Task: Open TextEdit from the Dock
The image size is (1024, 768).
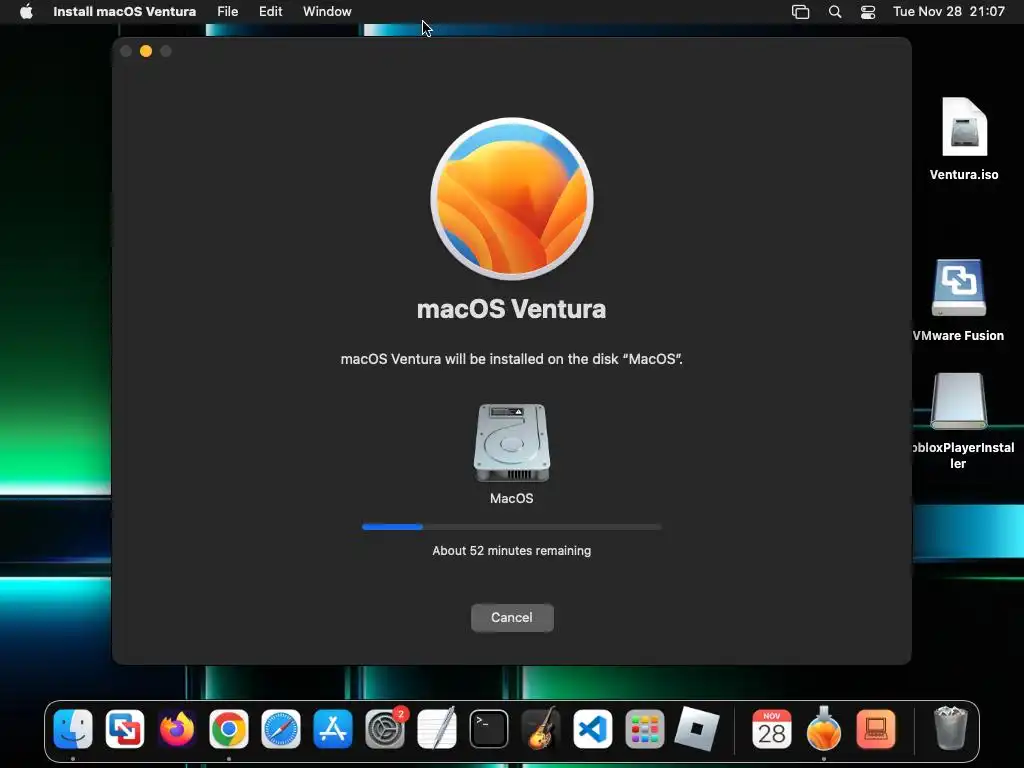Action: [437, 729]
